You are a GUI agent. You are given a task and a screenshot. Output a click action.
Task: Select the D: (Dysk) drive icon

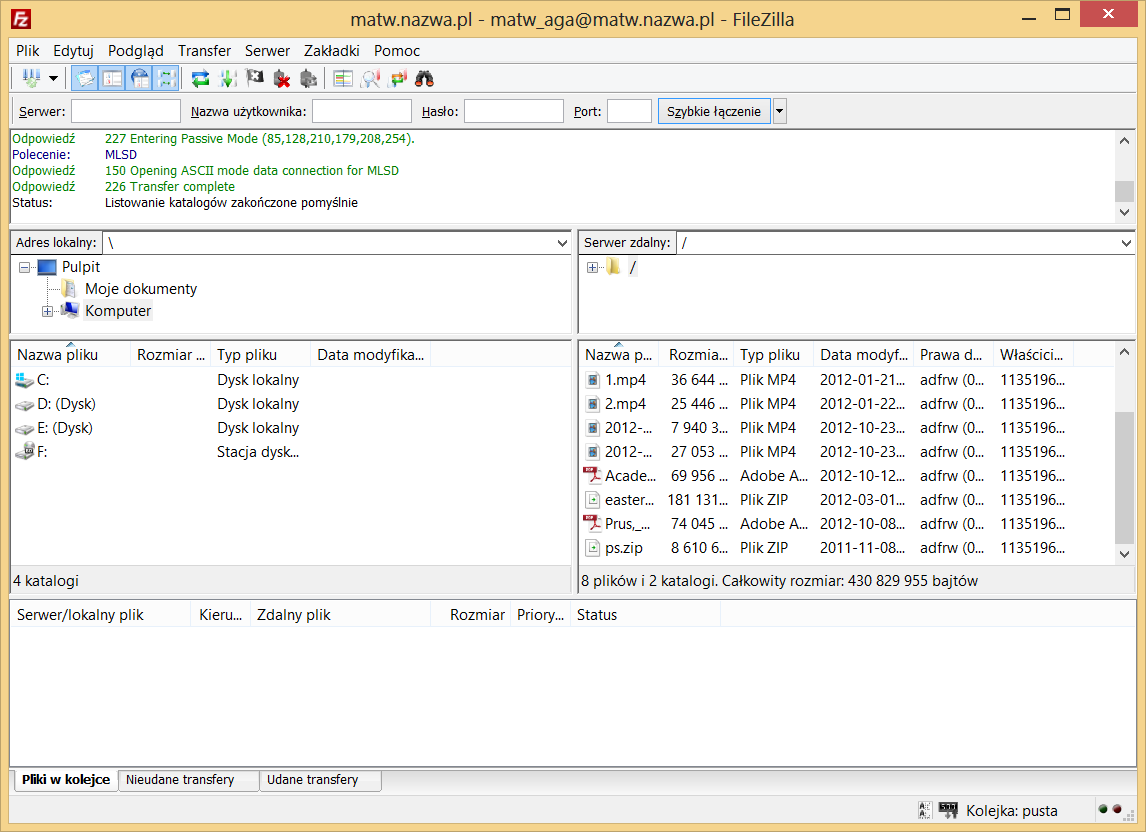tap(25, 404)
